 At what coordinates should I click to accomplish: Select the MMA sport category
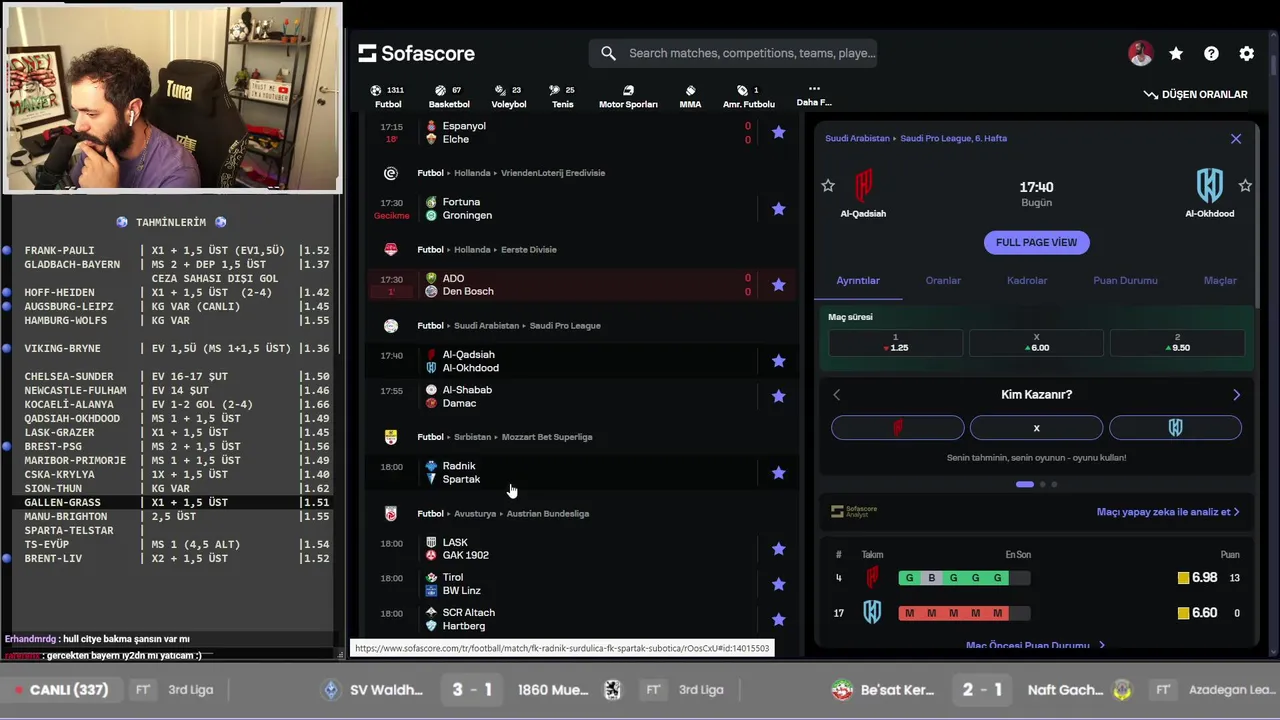tap(690, 96)
